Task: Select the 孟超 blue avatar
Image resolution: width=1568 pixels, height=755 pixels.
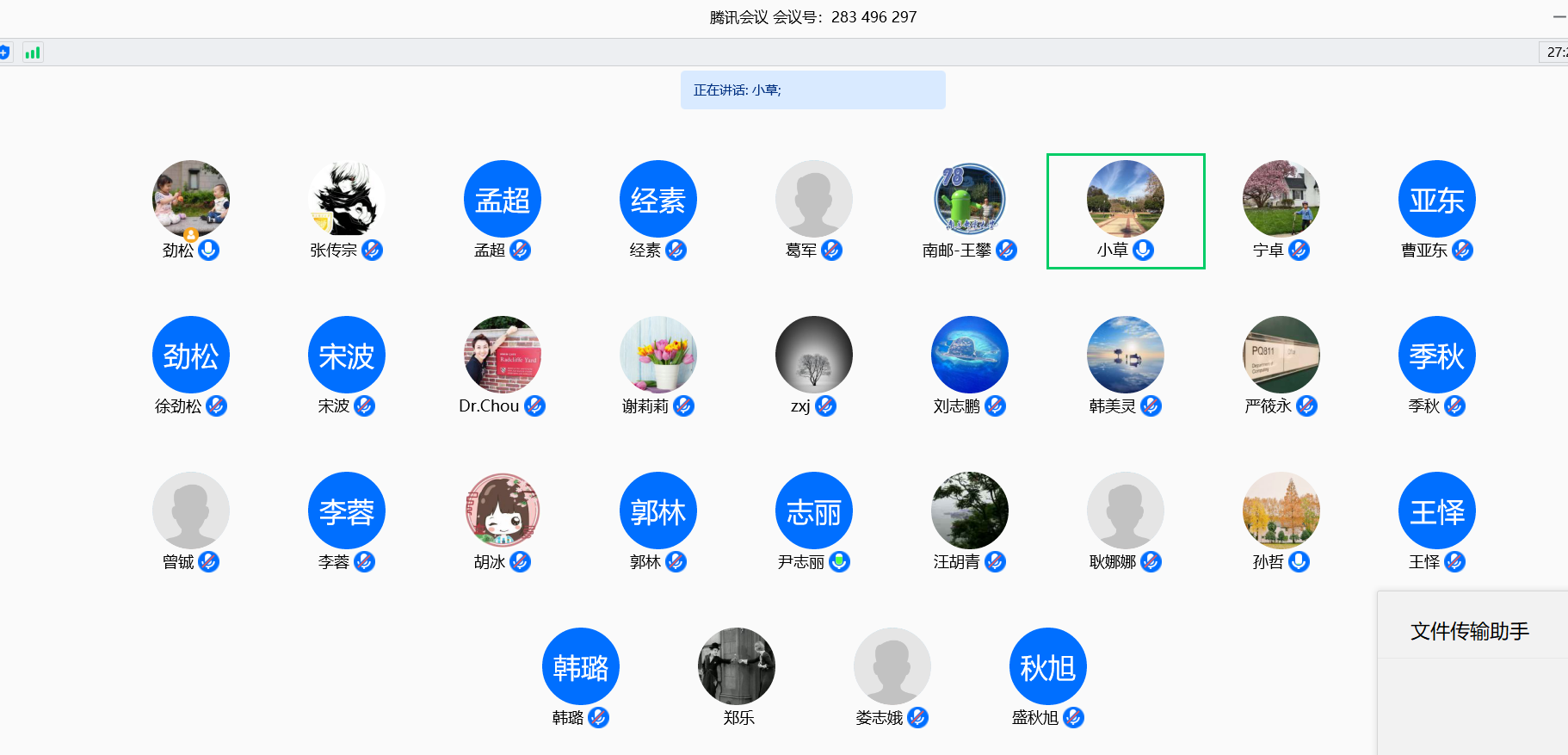Action: 503,199
